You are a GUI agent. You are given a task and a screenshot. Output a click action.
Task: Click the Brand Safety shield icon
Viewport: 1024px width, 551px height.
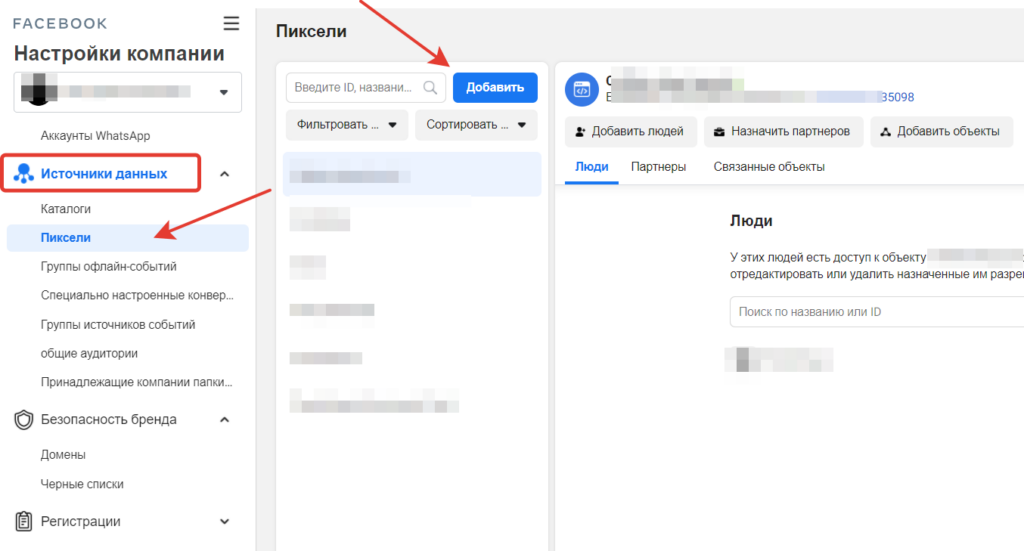click(x=24, y=420)
